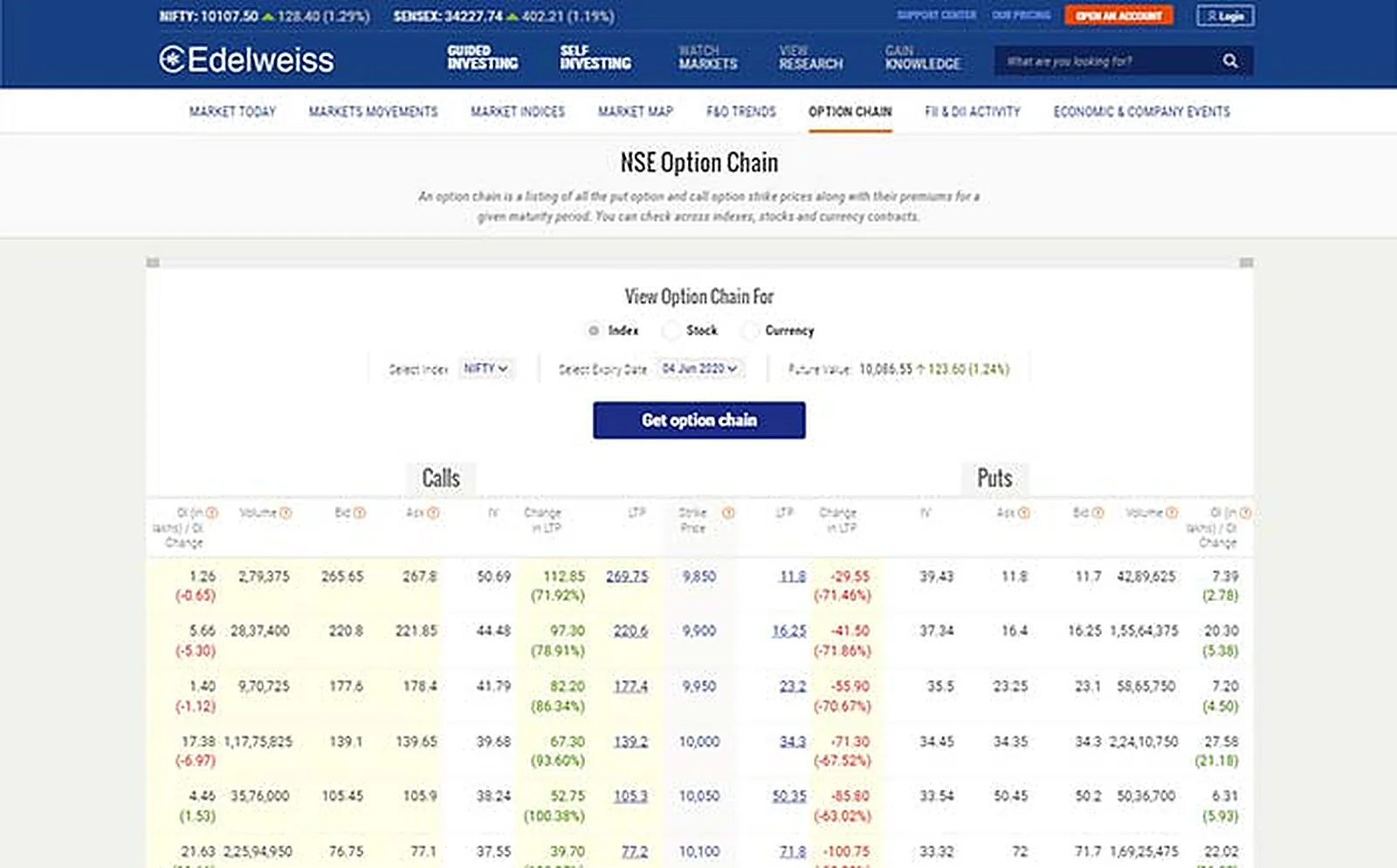Switch to Economic & Company Events tab
Screen dimensions: 1397x868
pyautogui.click(x=1141, y=112)
